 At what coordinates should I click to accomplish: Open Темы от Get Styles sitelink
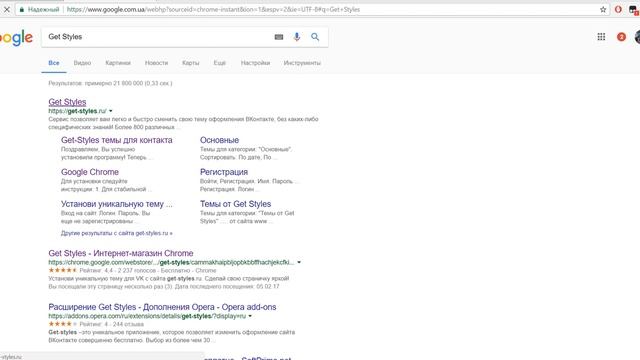236,204
